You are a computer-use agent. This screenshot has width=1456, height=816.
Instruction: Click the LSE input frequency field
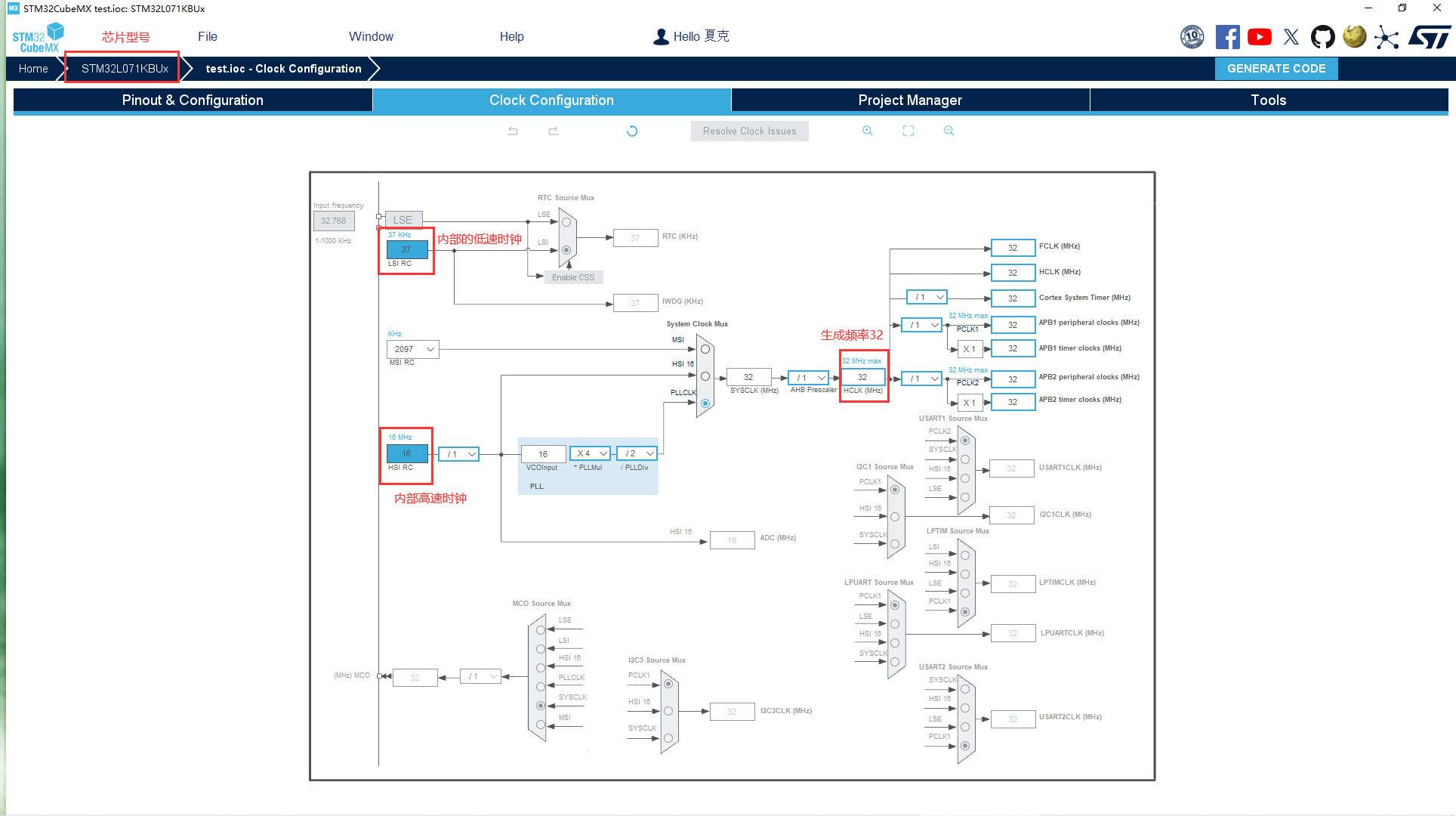tap(334, 221)
